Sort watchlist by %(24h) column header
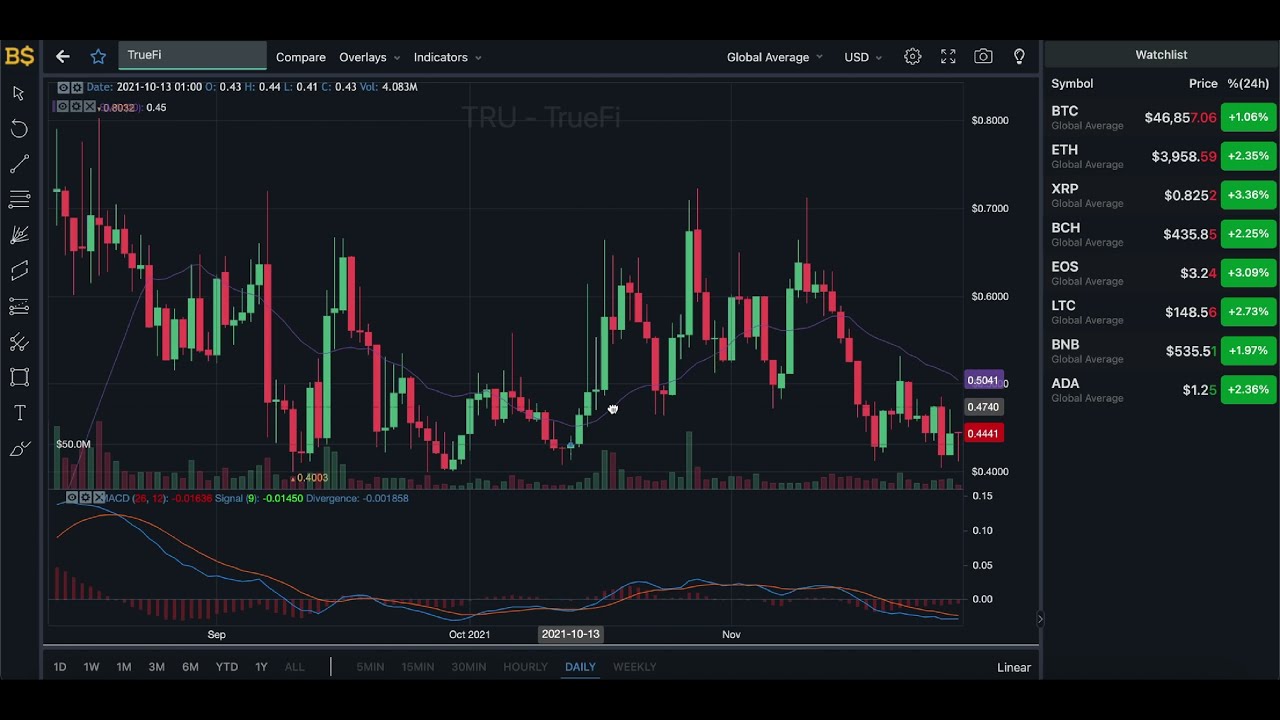Image resolution: width=1280 pixels, height=720 pixels. tap(1248, 84)
